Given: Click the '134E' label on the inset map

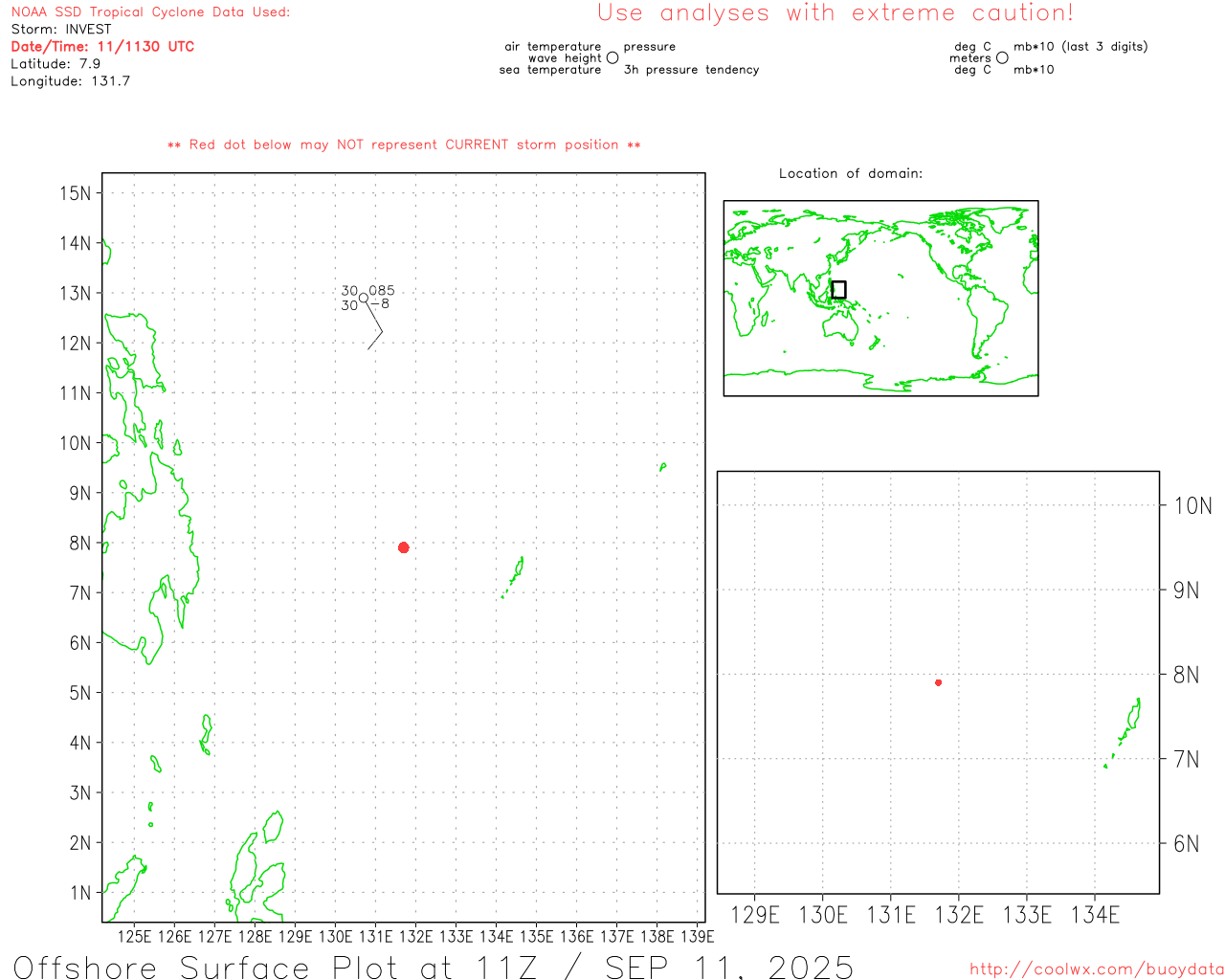Looking at the screenshot, I should click(x=1095, y=915).
